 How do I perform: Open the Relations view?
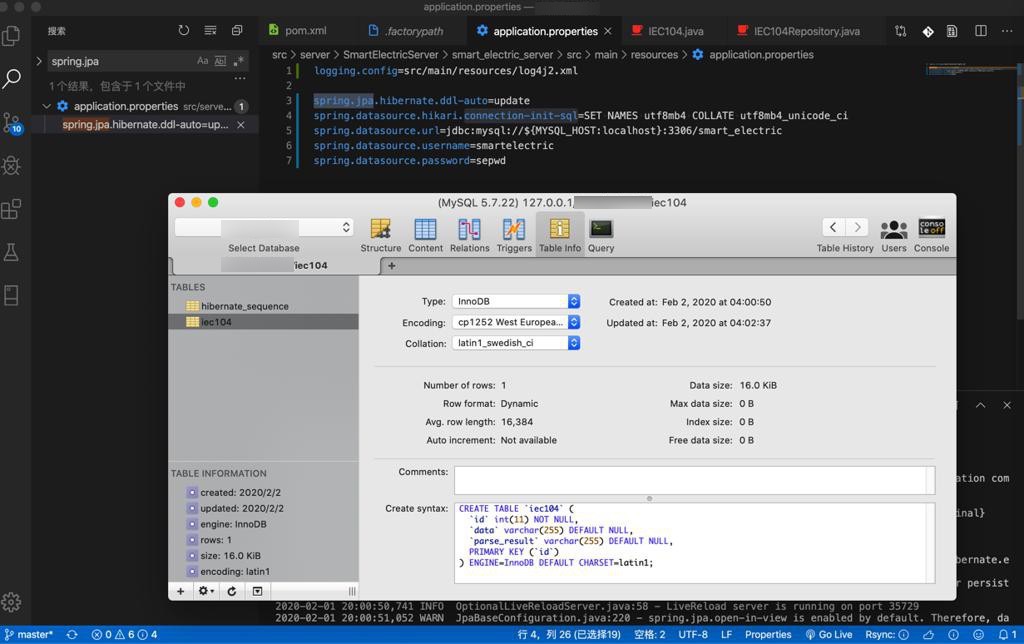[469, 235]
